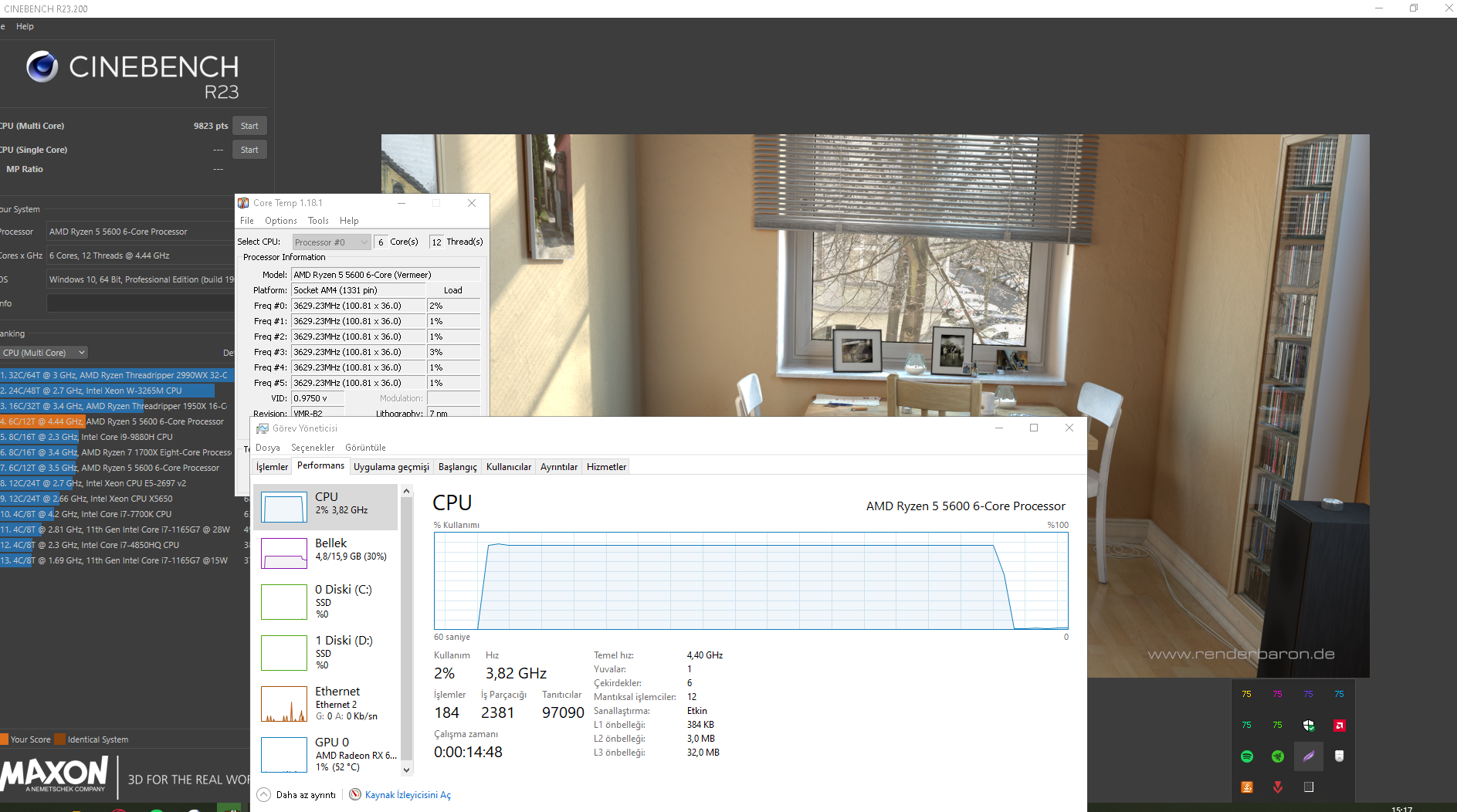The width and height of the screenshot is (1457, 812).
Task: Select the CPU graph in Task Manager sidebar
Action: (326, 507)
